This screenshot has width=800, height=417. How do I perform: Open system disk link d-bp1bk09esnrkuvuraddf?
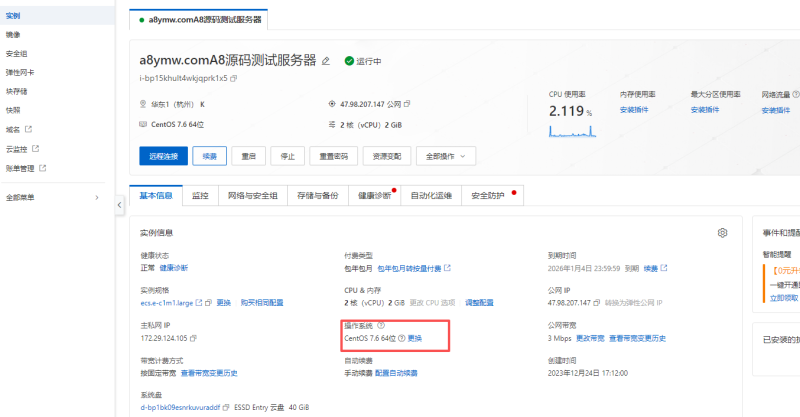coord(180,408)
